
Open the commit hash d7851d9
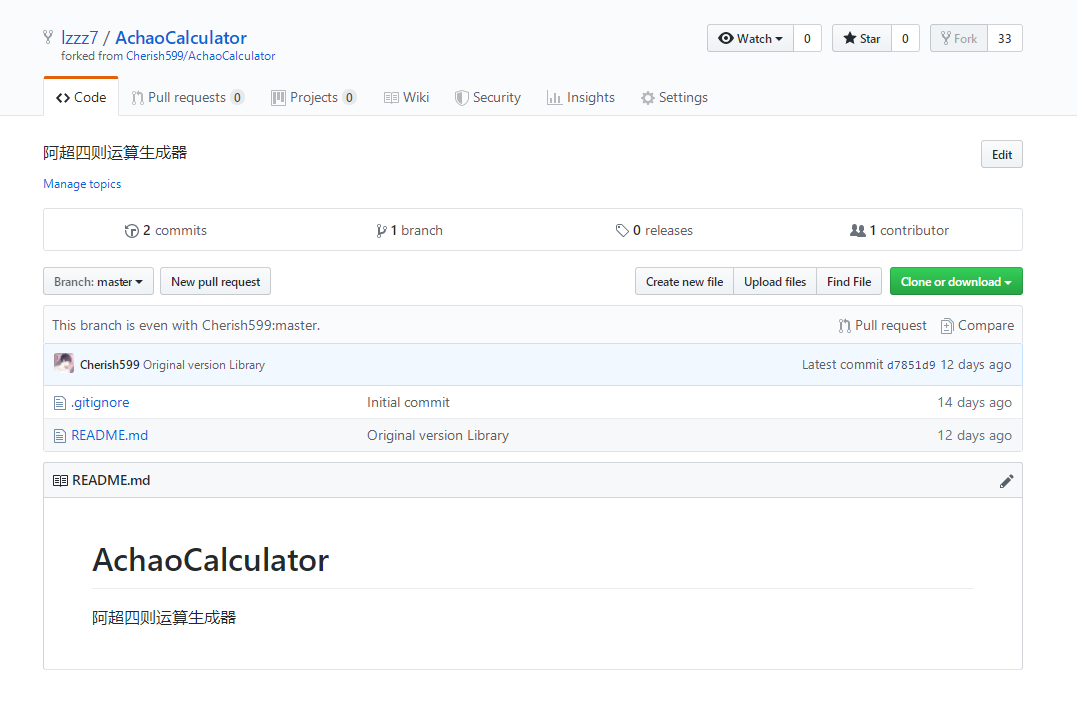click(x=911, y=365)
